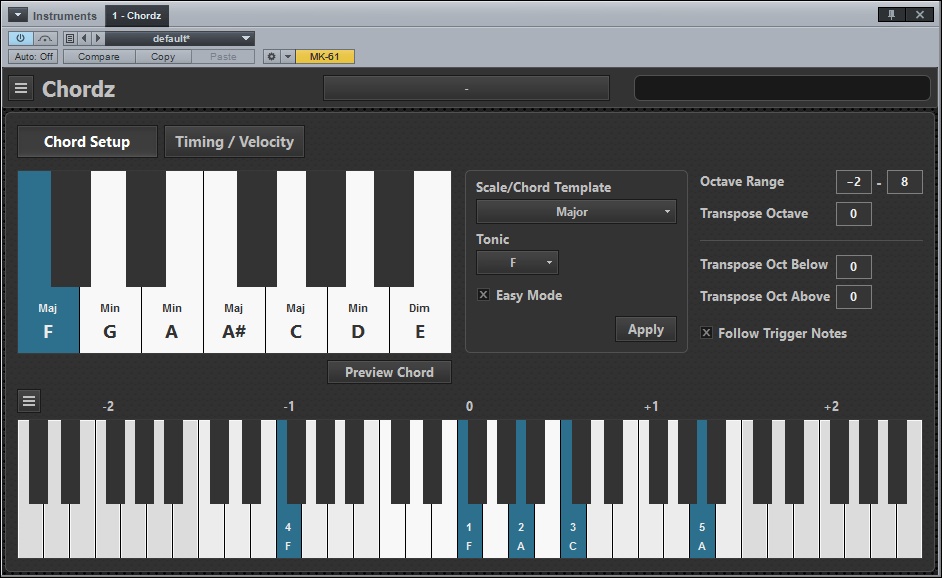Click the Apply button
This screenshot has width=942, height=578.
pos(646,329)
